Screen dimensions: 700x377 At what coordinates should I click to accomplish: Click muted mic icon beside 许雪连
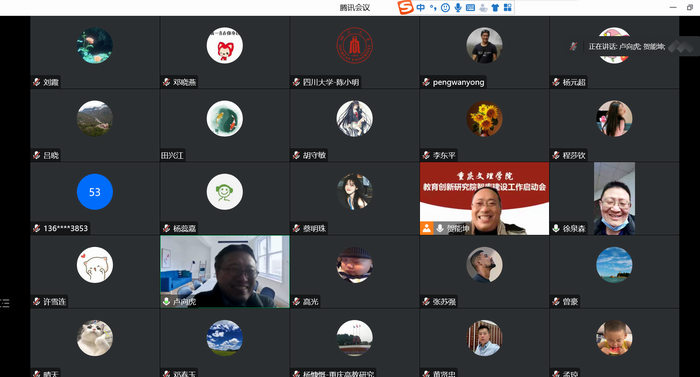(x=36, y=302)
